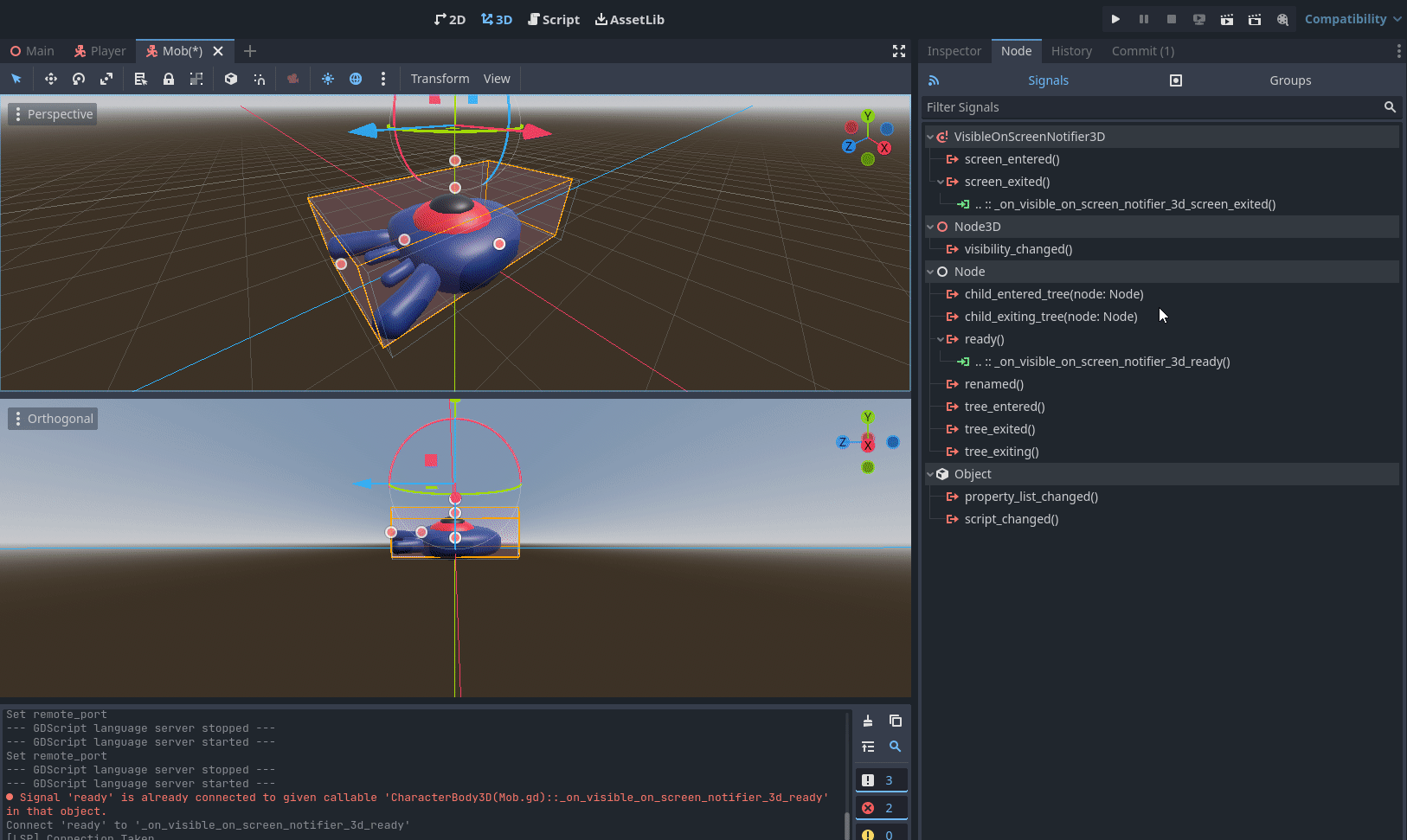The width and height of the screenshot is (1407, 840).
Task: Toggle snapping with the magnet icon
Action: click(x=259, y=78)
